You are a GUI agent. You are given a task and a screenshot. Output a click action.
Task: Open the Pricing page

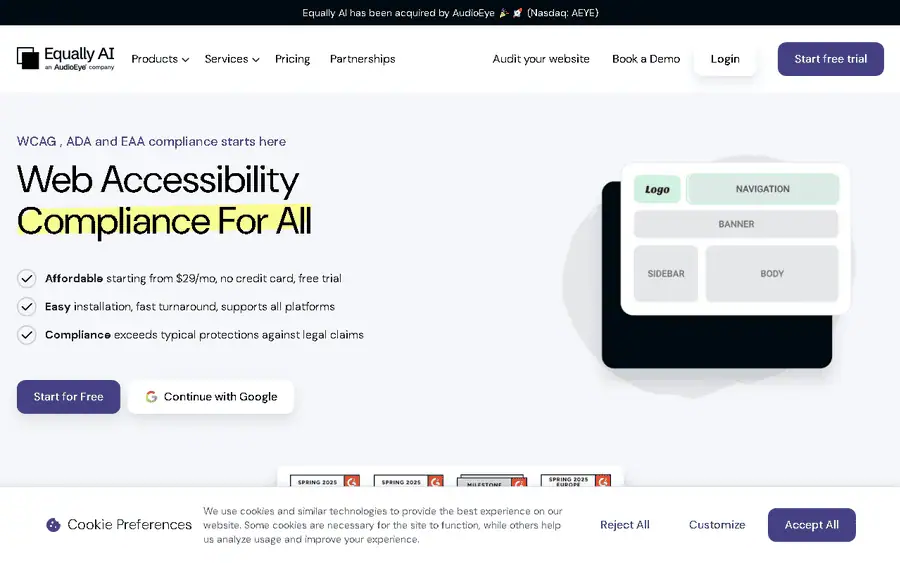(x=292, y=59)
